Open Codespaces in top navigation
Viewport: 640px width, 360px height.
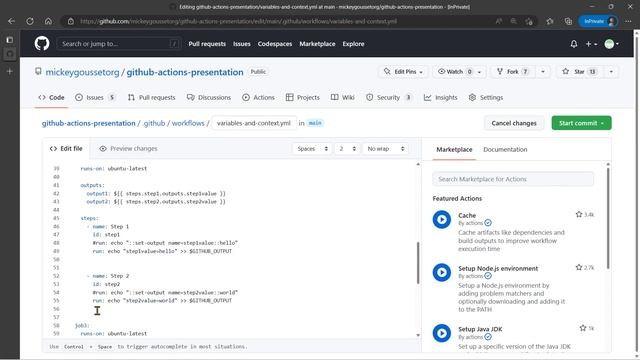point(275,44)
